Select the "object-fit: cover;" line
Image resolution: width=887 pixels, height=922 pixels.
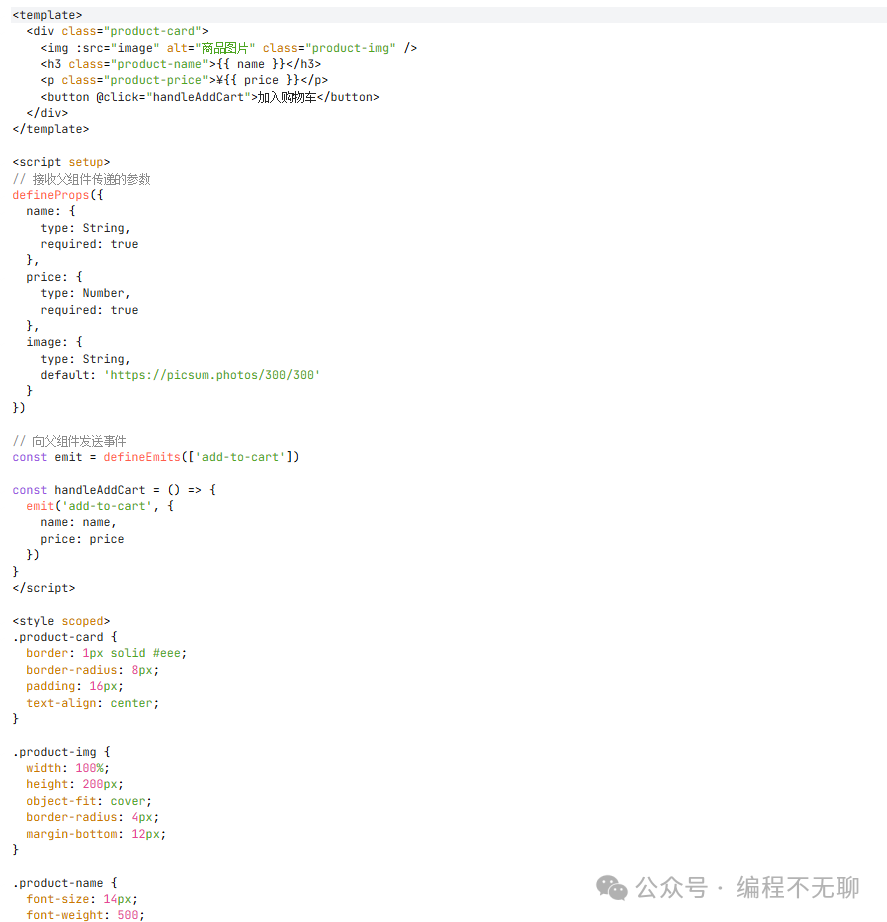tap(89, 801)
